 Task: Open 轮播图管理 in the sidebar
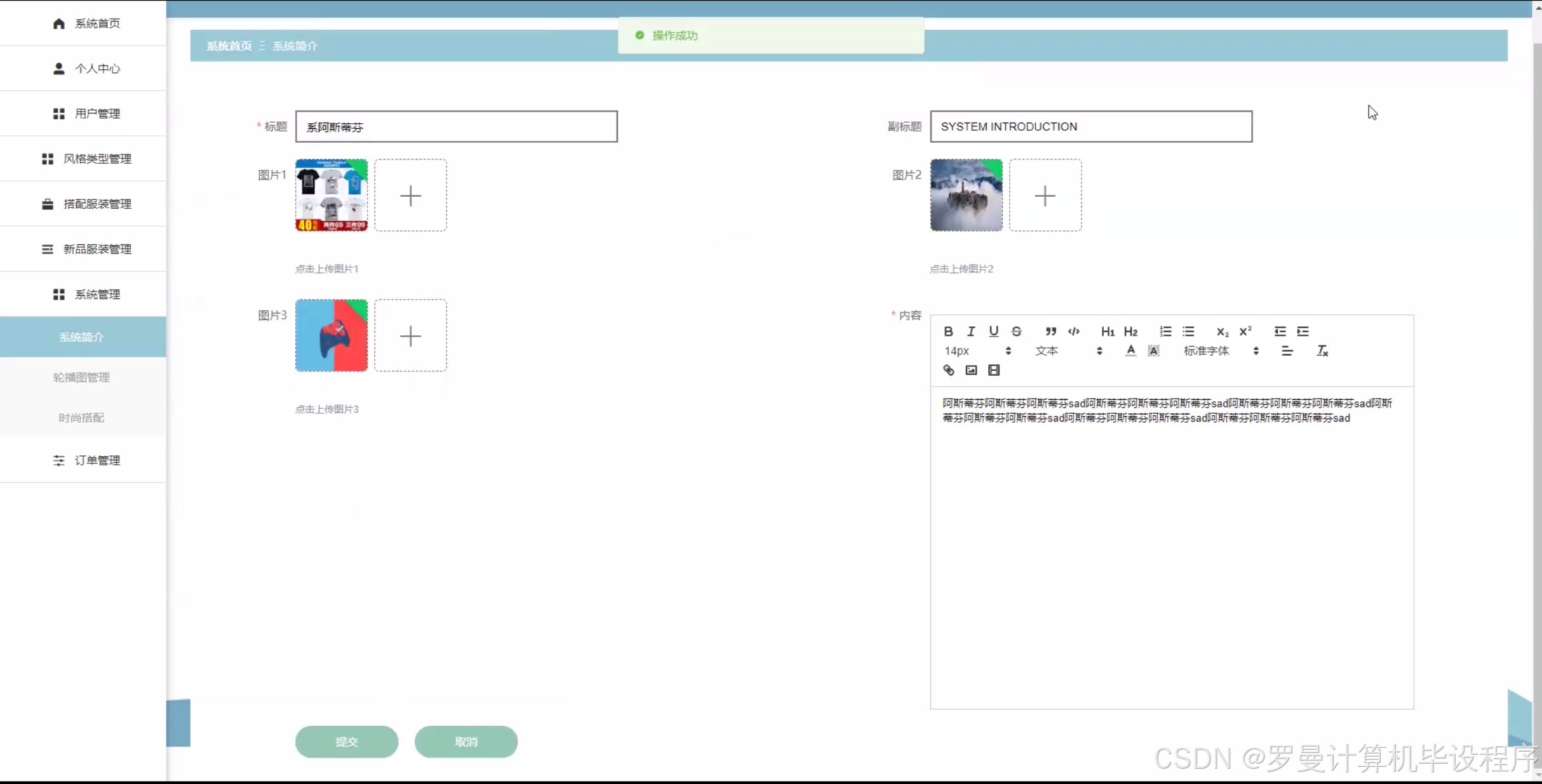click(81, 377)
